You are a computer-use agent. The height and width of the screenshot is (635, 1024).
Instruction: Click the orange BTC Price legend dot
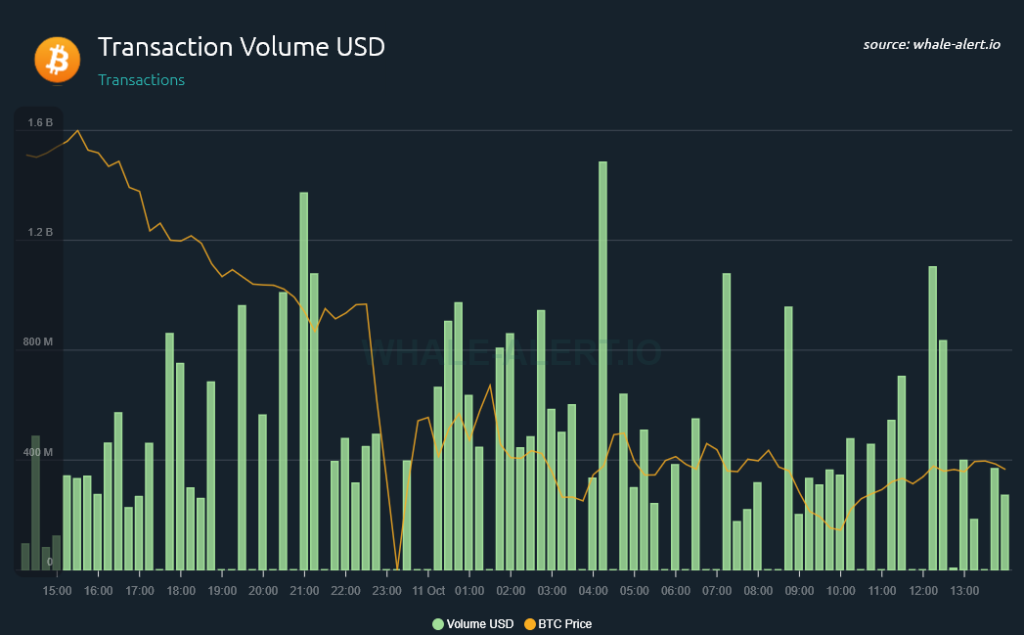point(530,624)
